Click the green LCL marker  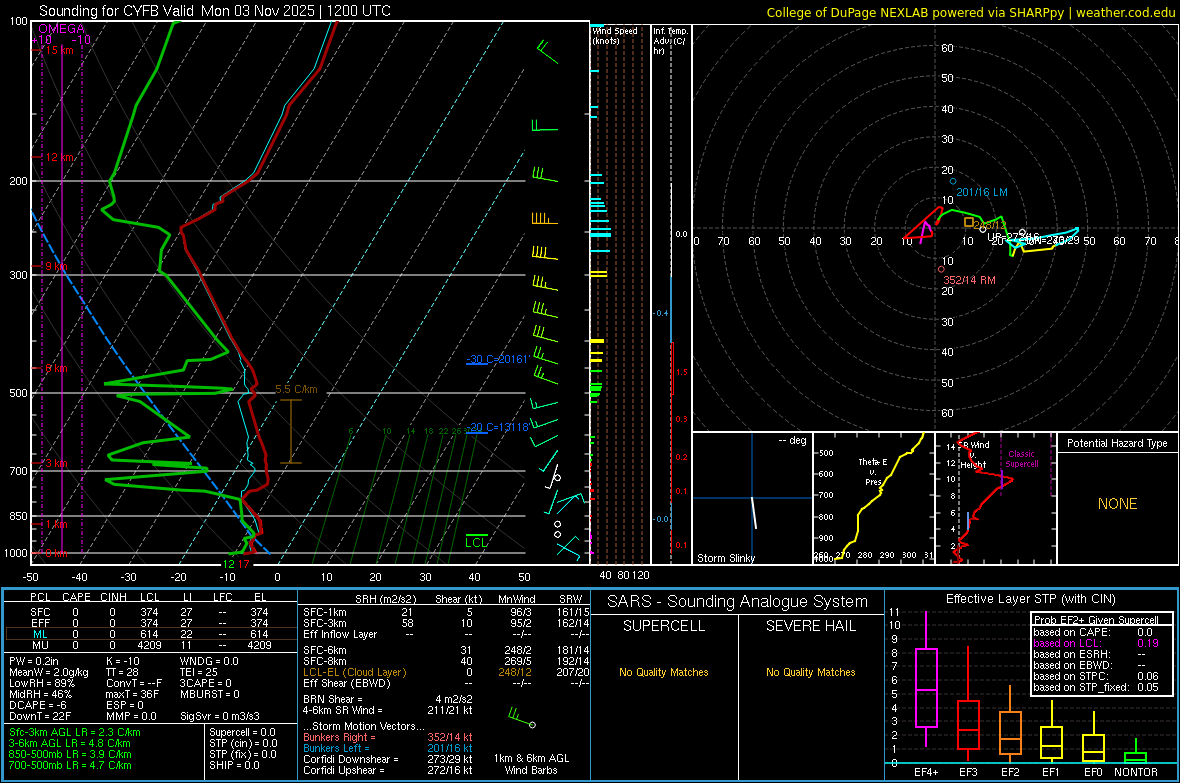coord(476,542)
